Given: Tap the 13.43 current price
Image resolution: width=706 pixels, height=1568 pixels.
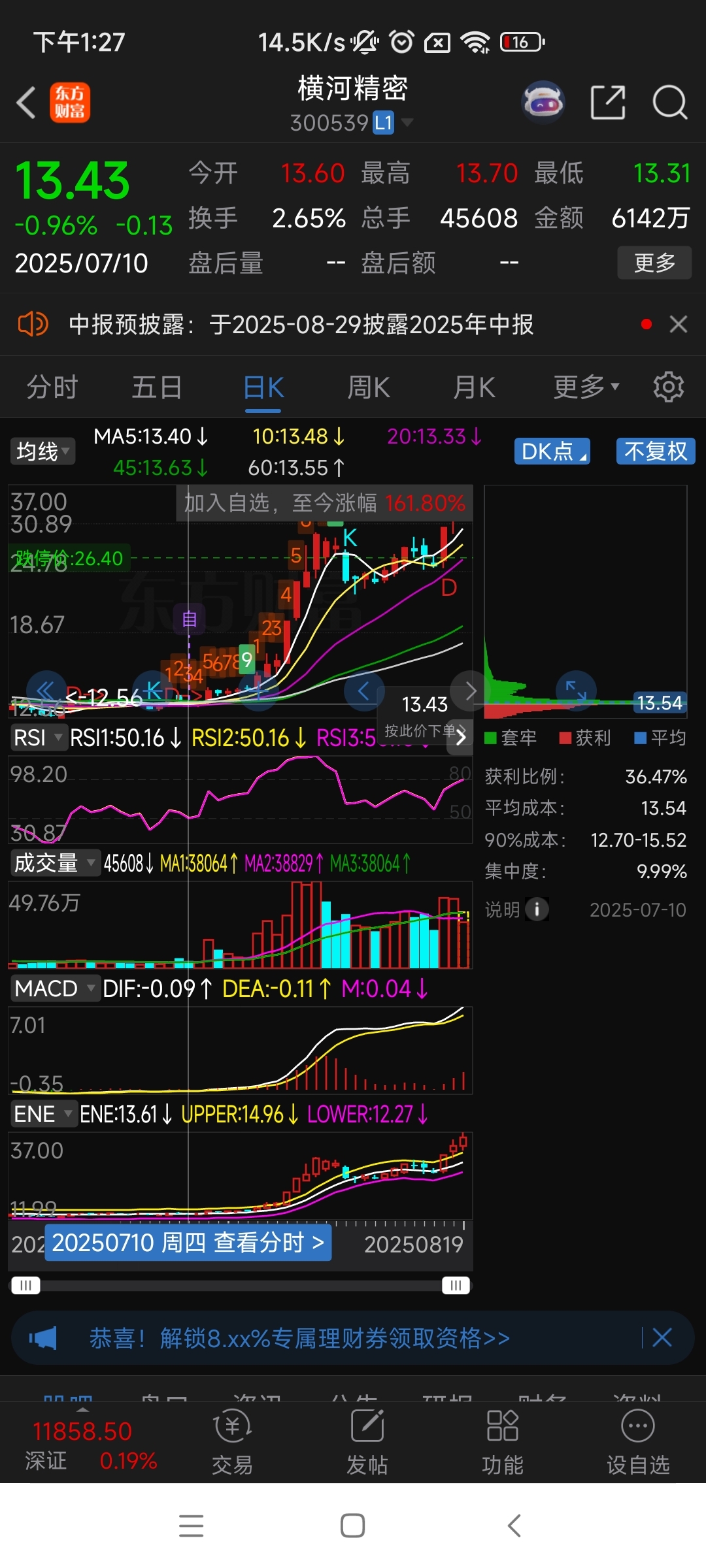Looking at the screenshot, I should (x=72, y=180).
